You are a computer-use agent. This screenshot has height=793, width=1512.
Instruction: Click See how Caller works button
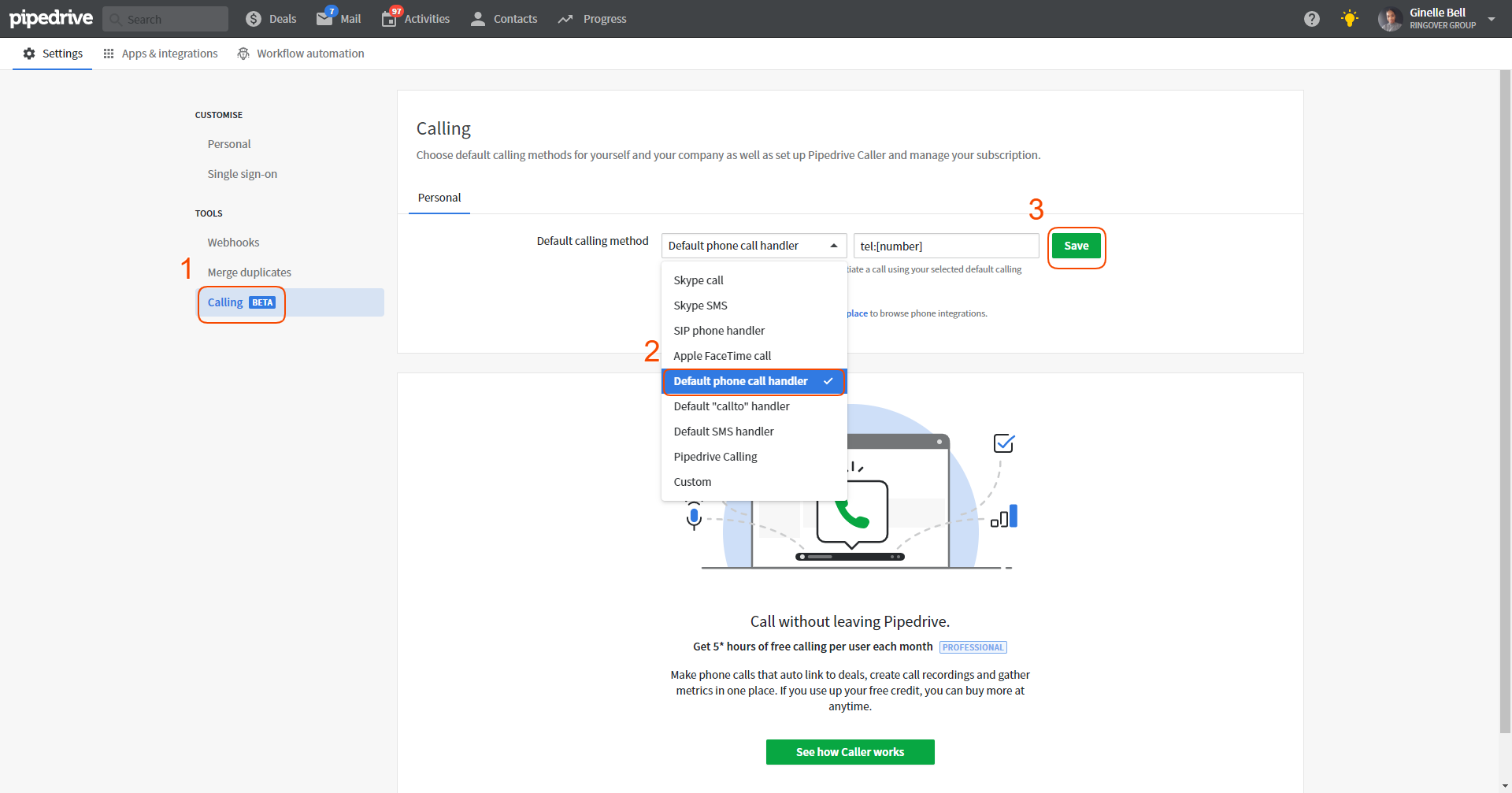click(x=850, y=752)
